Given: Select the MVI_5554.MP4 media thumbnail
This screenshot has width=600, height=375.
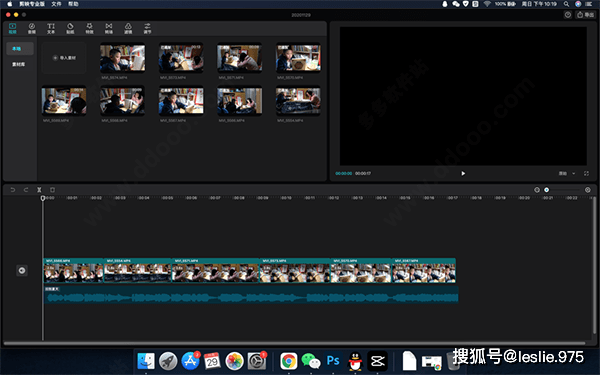Looking at the screenshot, I should click(x=298, y=101).
